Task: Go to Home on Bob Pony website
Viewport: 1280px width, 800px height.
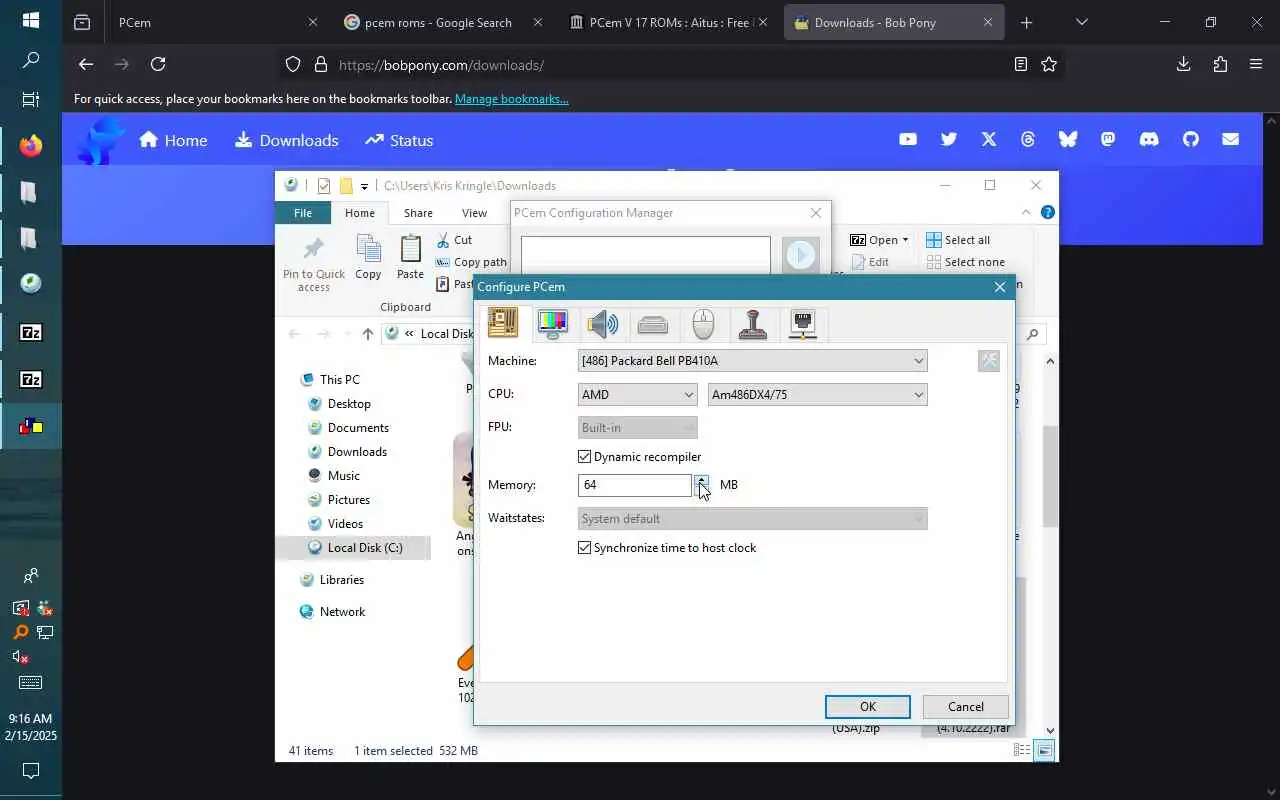Action: click(x=173, y=140)
